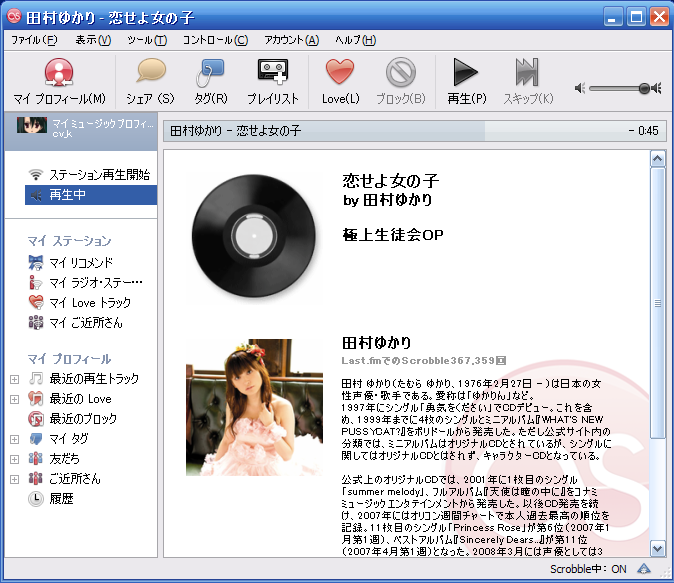Viewport: 674px width, 583px height.
Task: Select 最近の再生トラック item
Action: (94, 378)
